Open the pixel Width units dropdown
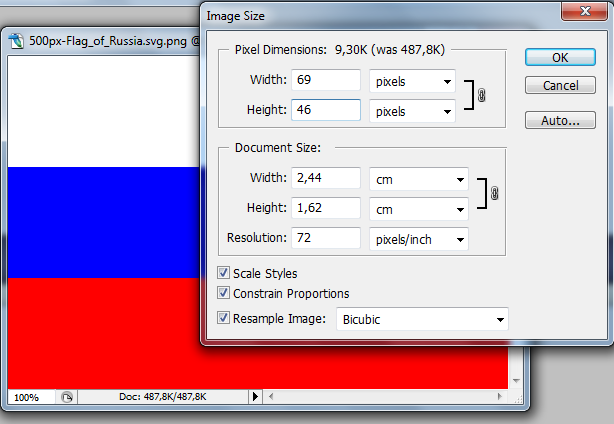 tap(412, 81)
